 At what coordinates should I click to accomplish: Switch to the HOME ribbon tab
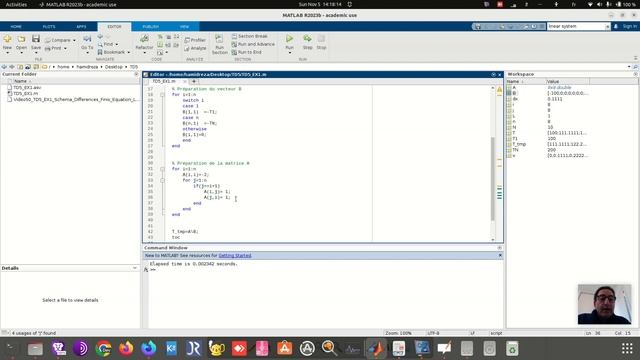click(x=16, y=27)
